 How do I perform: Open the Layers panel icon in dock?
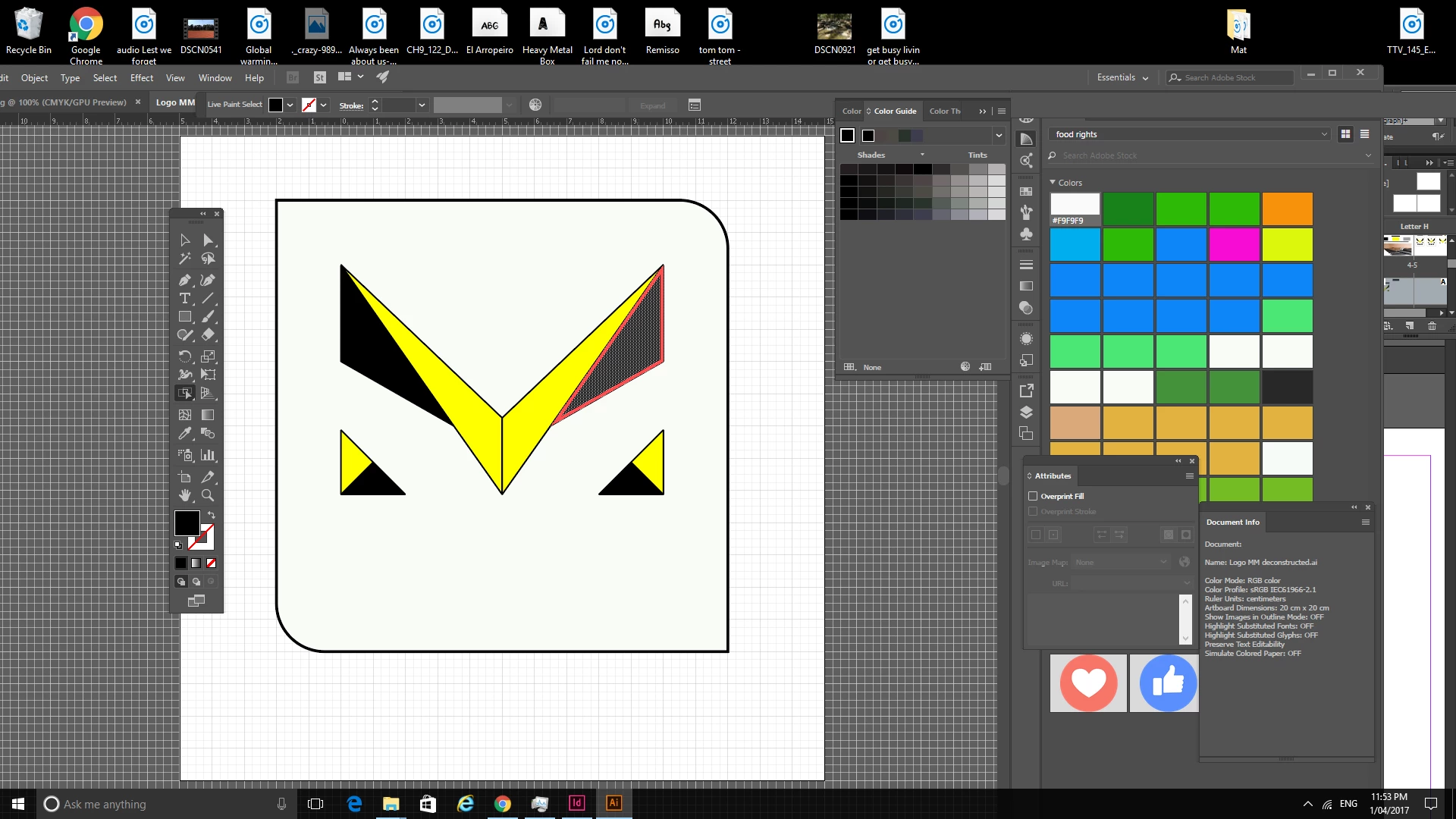coord(1026,413)
